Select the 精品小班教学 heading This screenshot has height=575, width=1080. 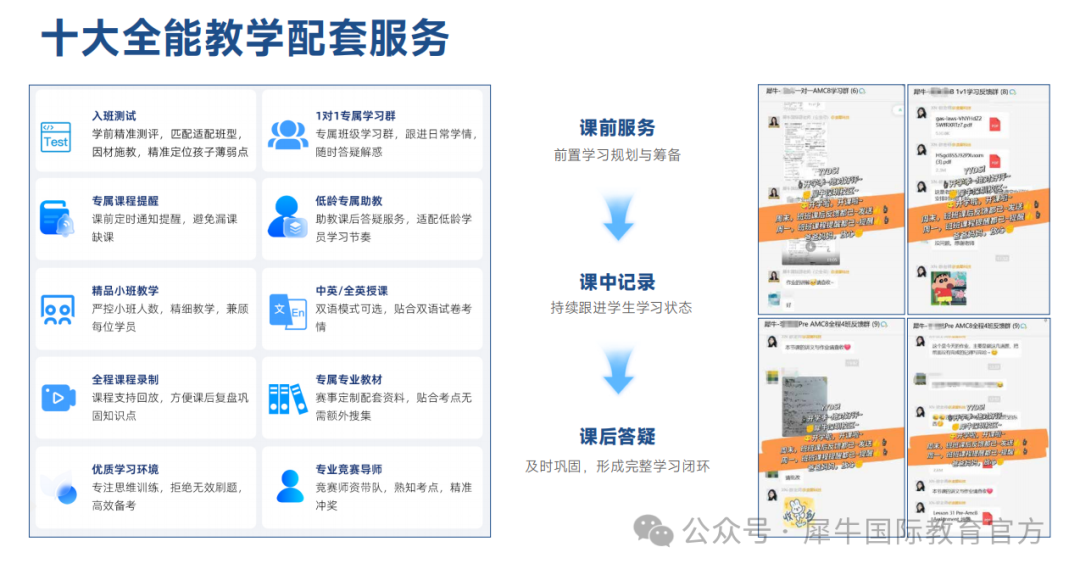pos(125,291)
